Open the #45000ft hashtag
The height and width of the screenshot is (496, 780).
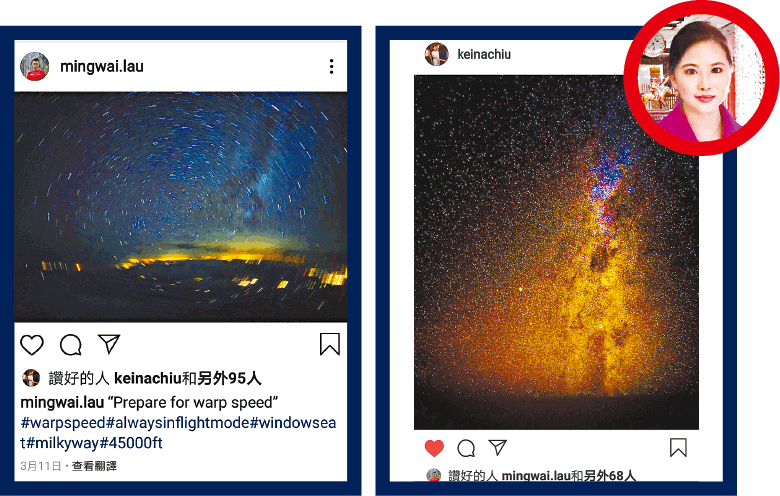(x=131, y=443)
